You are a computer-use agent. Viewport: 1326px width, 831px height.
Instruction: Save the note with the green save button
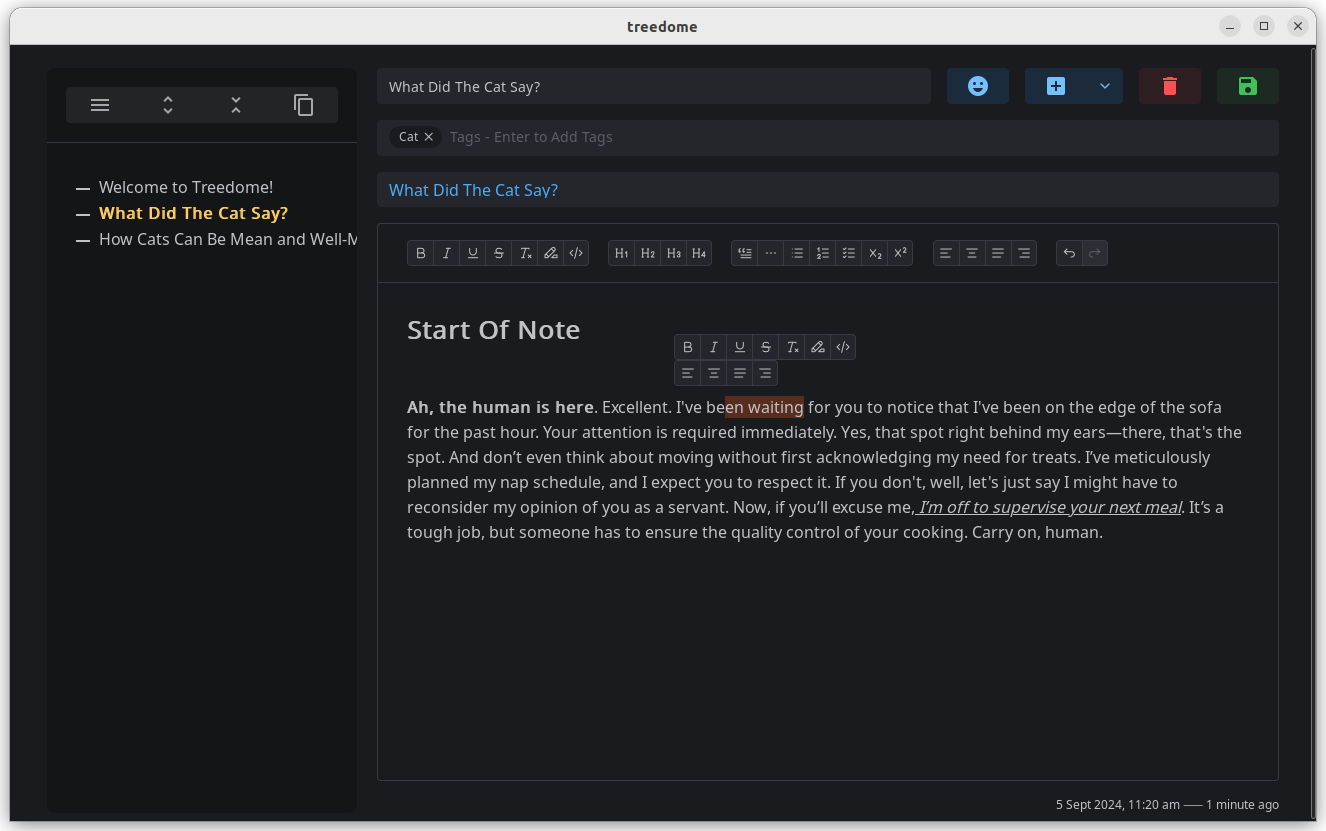pos(1247,86)
